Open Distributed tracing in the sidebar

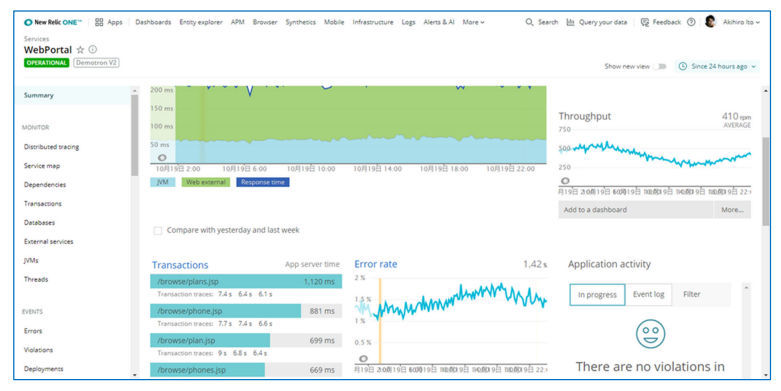click(x=51, y=147)
